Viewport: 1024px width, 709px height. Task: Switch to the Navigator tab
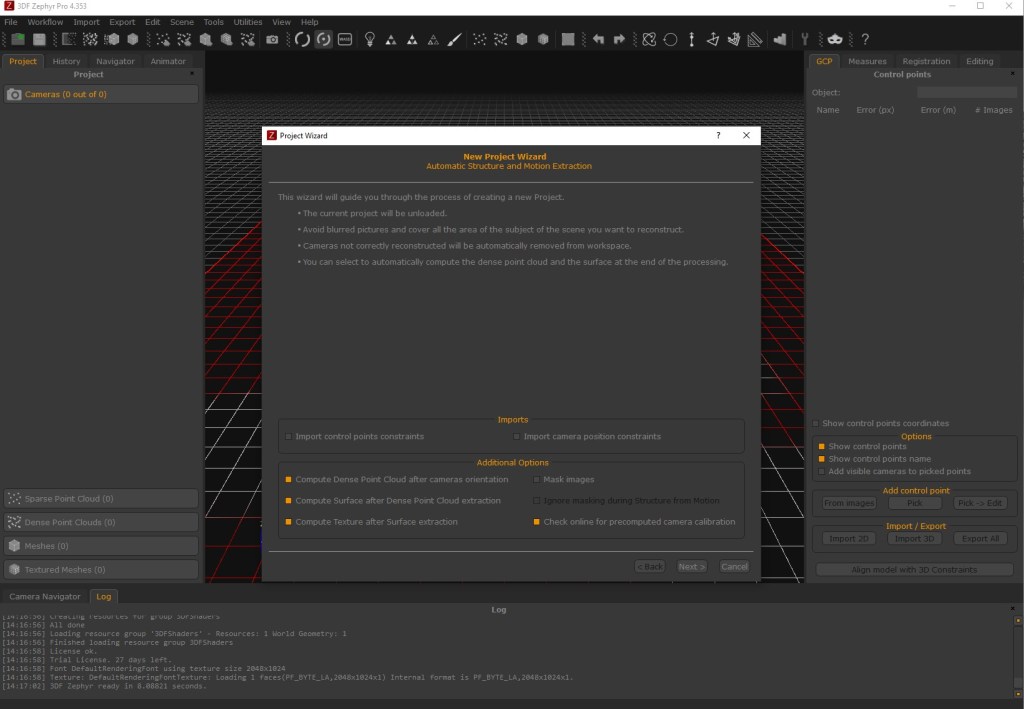[x=115, y=61]
